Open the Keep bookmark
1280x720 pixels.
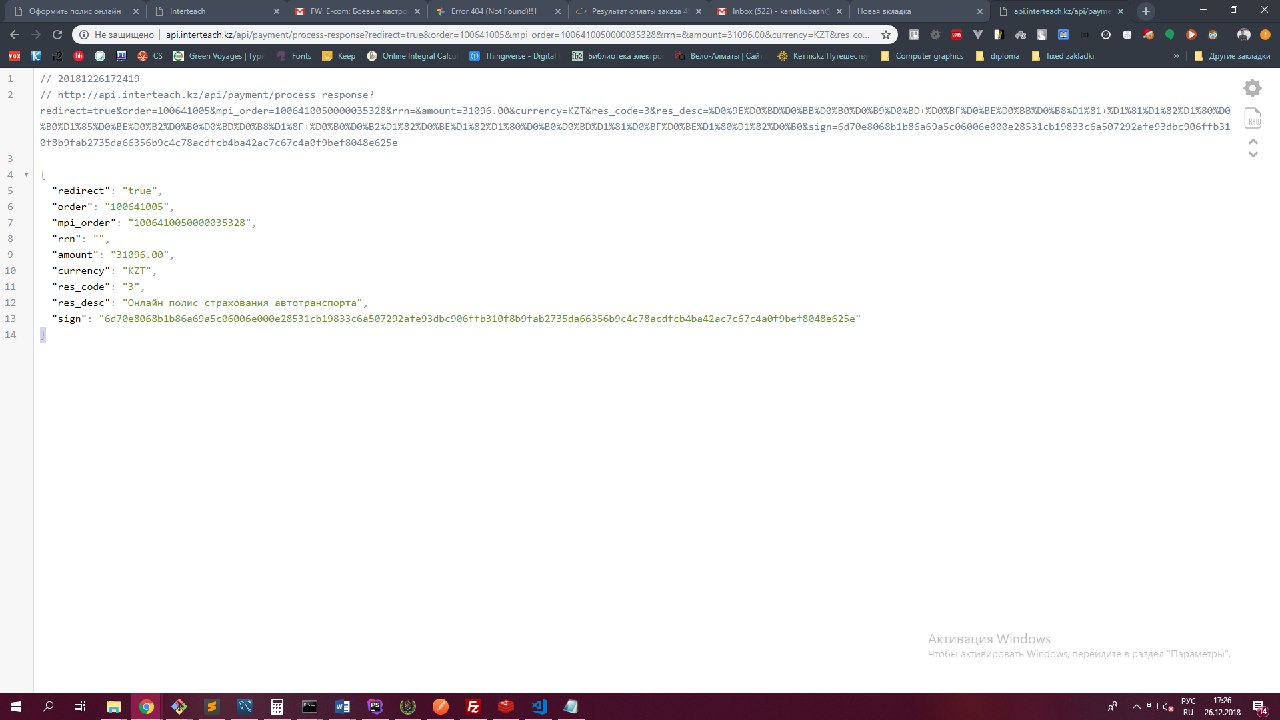[339, 56]
